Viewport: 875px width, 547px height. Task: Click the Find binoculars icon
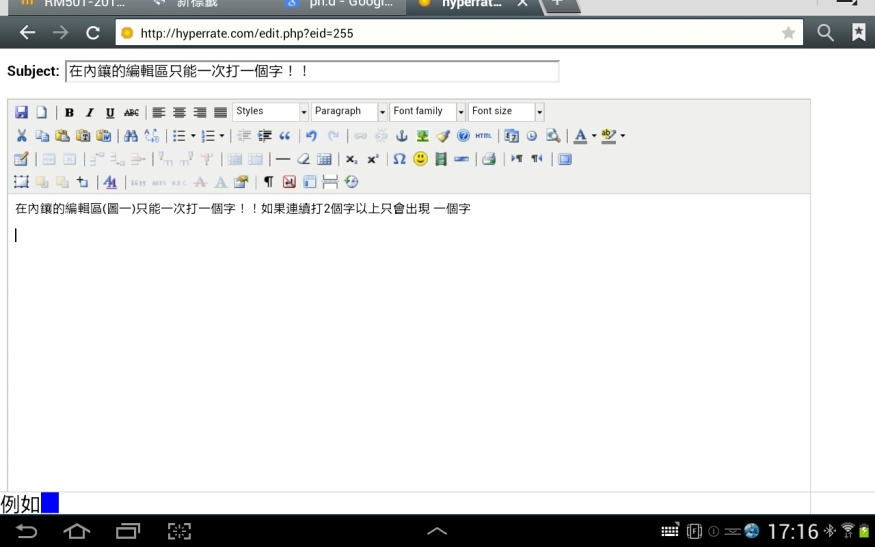point(131,136)
